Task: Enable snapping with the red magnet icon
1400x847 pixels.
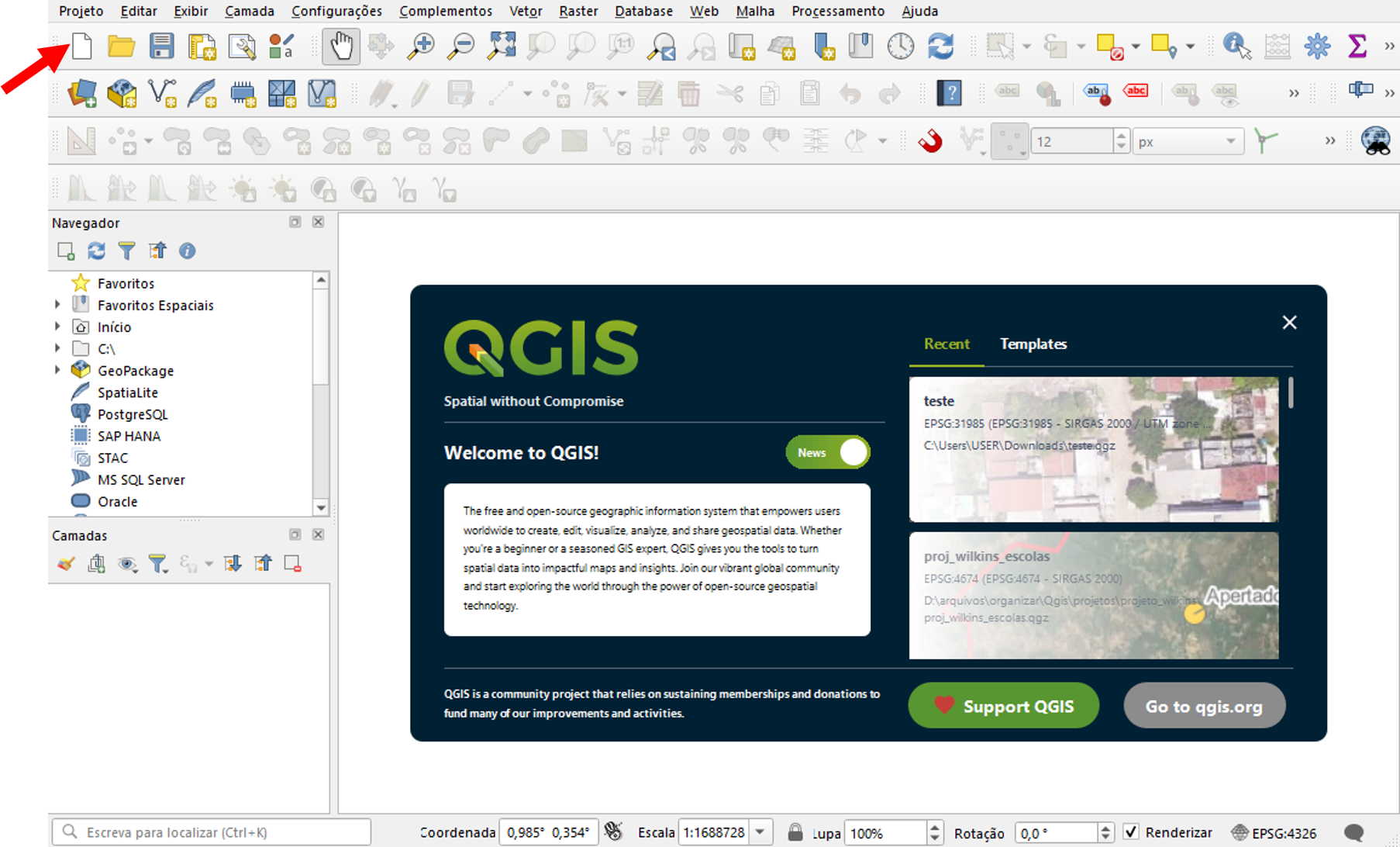Action: pos(930,141)
